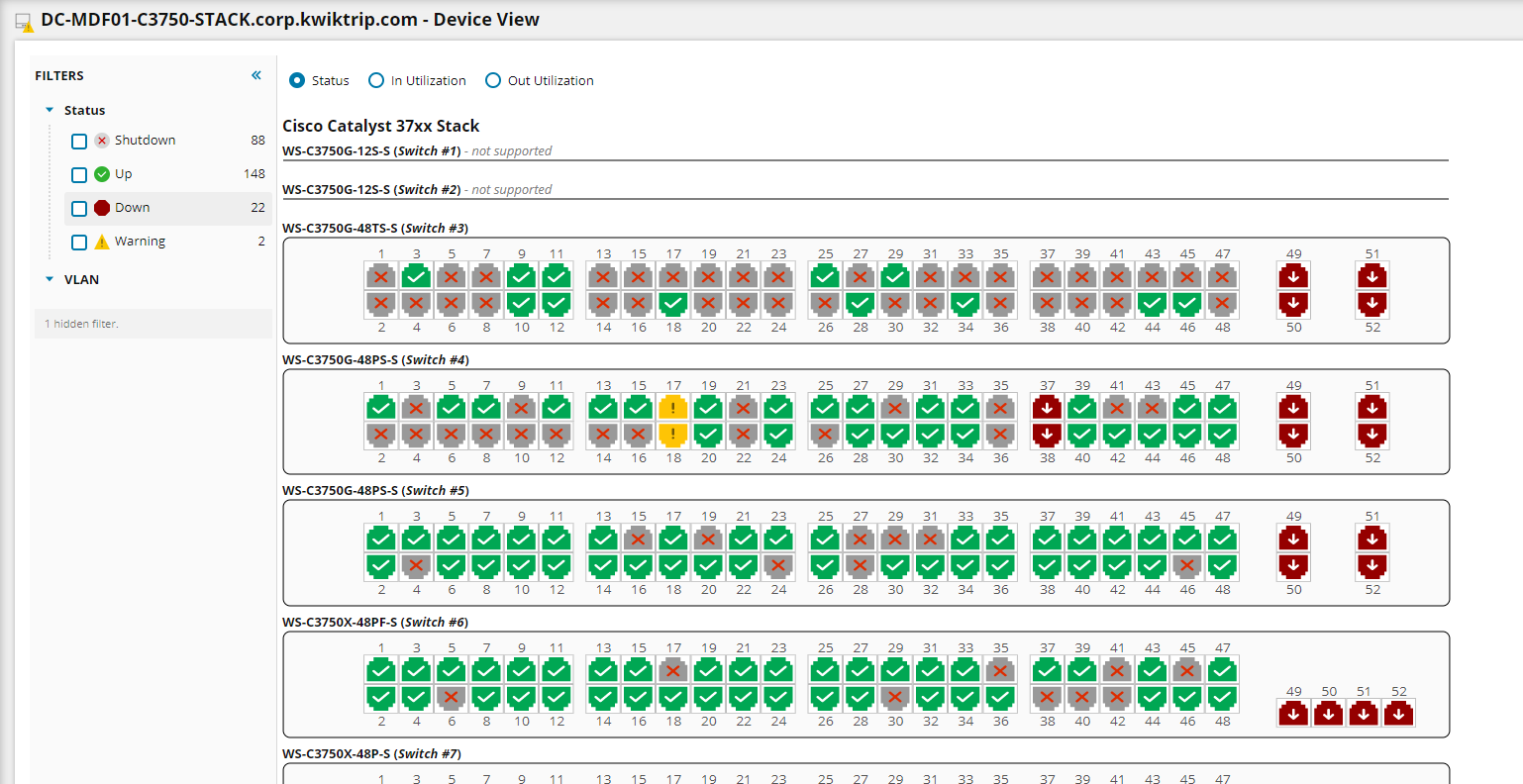
Task: Click the Cisco Catalyst 37xx Stack heading
Action: [380, 126]
